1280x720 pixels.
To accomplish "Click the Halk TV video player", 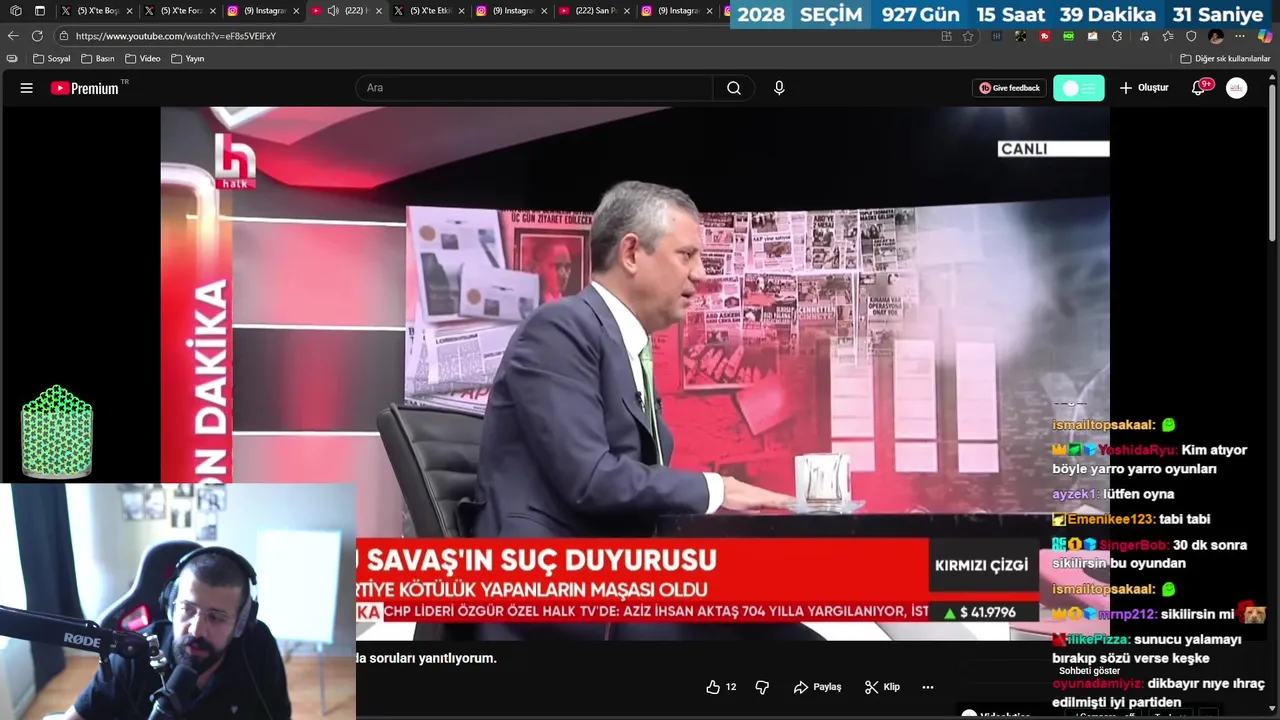I will [635, 373].
